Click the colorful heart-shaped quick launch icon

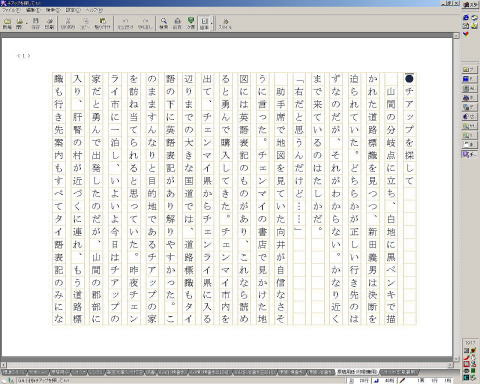point(466,34)
